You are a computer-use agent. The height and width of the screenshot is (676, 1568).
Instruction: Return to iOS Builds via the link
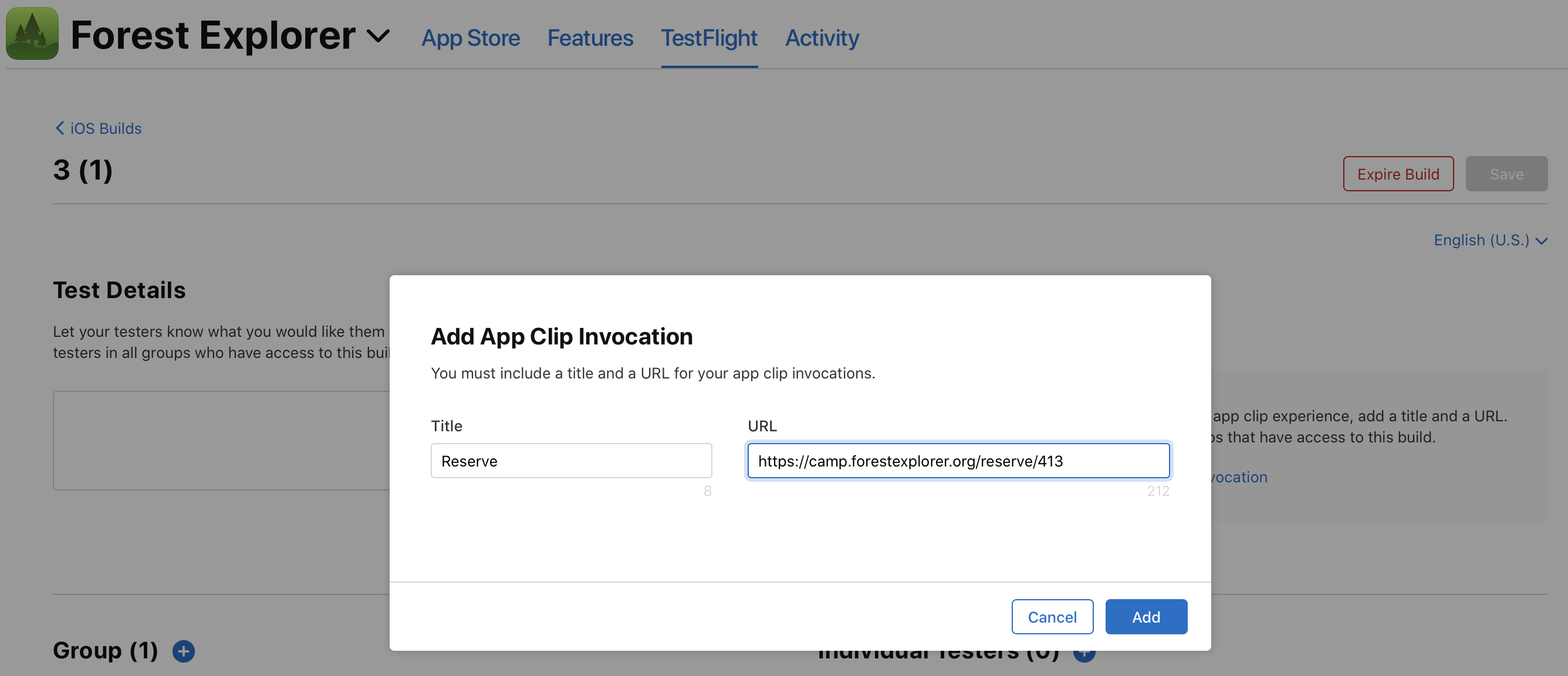(104, 128)
